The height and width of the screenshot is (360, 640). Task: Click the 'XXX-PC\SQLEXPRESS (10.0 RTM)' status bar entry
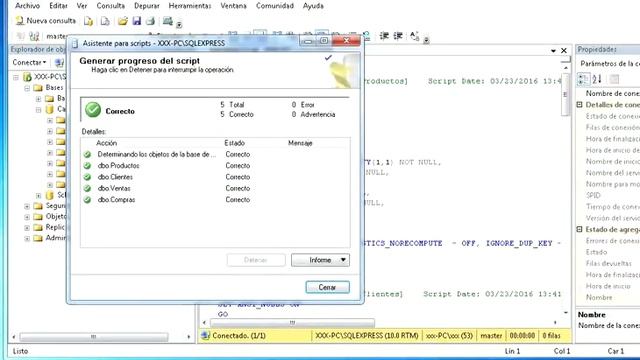click(x=367, y=336)
